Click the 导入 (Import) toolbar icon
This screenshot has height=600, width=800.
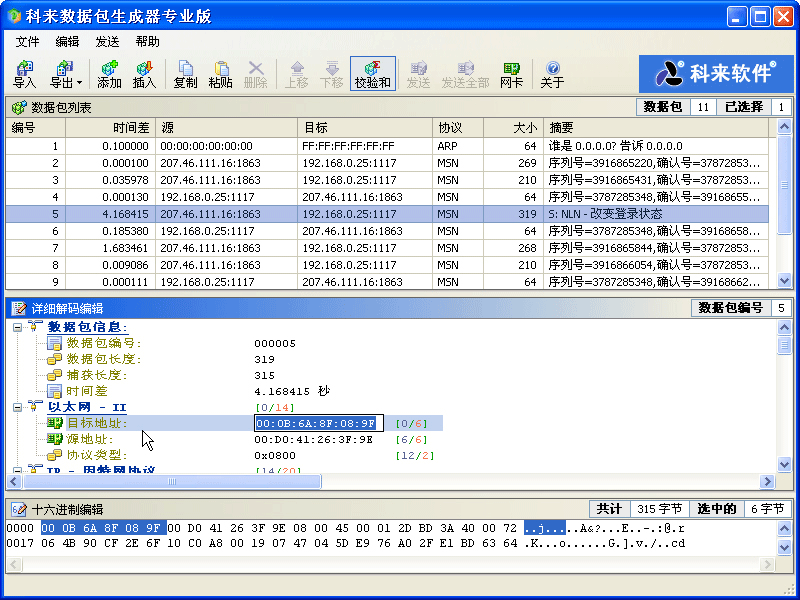[24, 74]
